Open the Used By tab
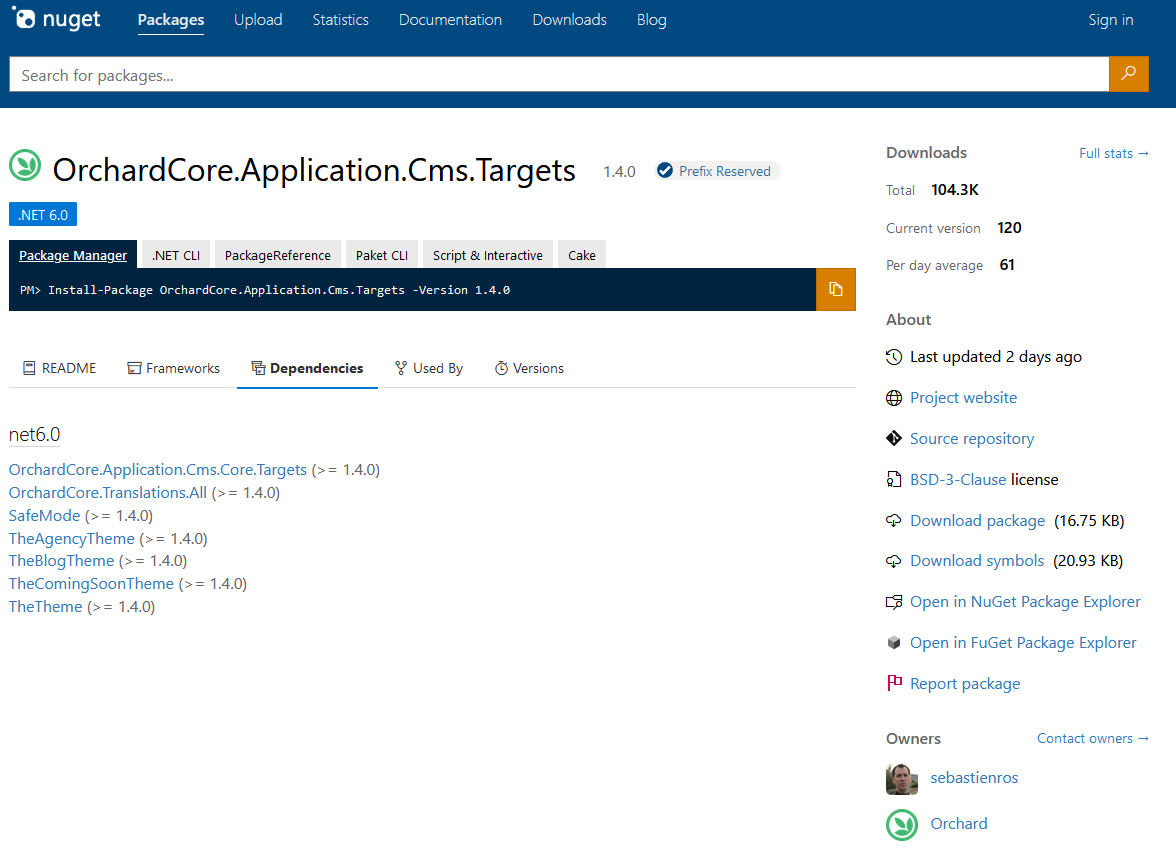Image resolution: width=1176 pixels, height=850 pixels. pyautogui.click(x=429, y=368)
